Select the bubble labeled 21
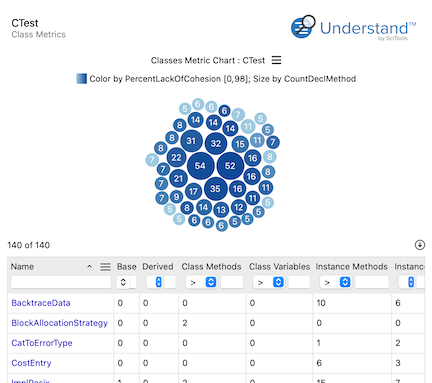 click(178, 179)
